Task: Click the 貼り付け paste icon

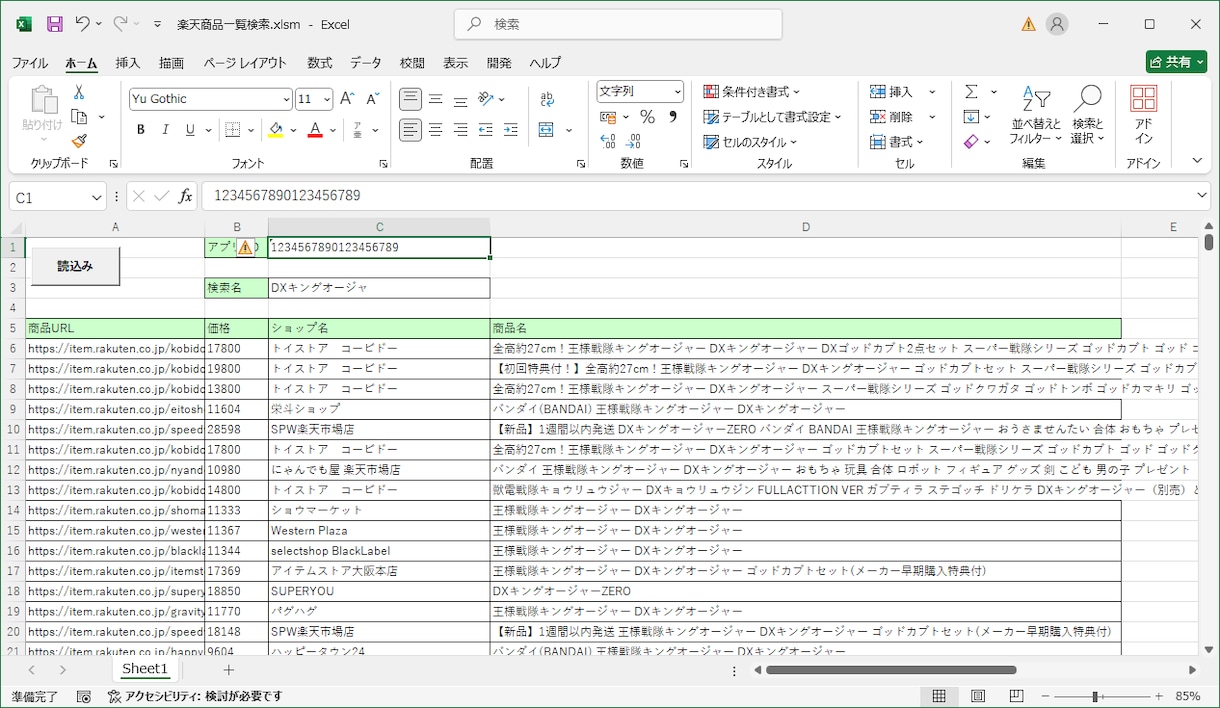Action: pyautogui.click(x=43, y=100)
